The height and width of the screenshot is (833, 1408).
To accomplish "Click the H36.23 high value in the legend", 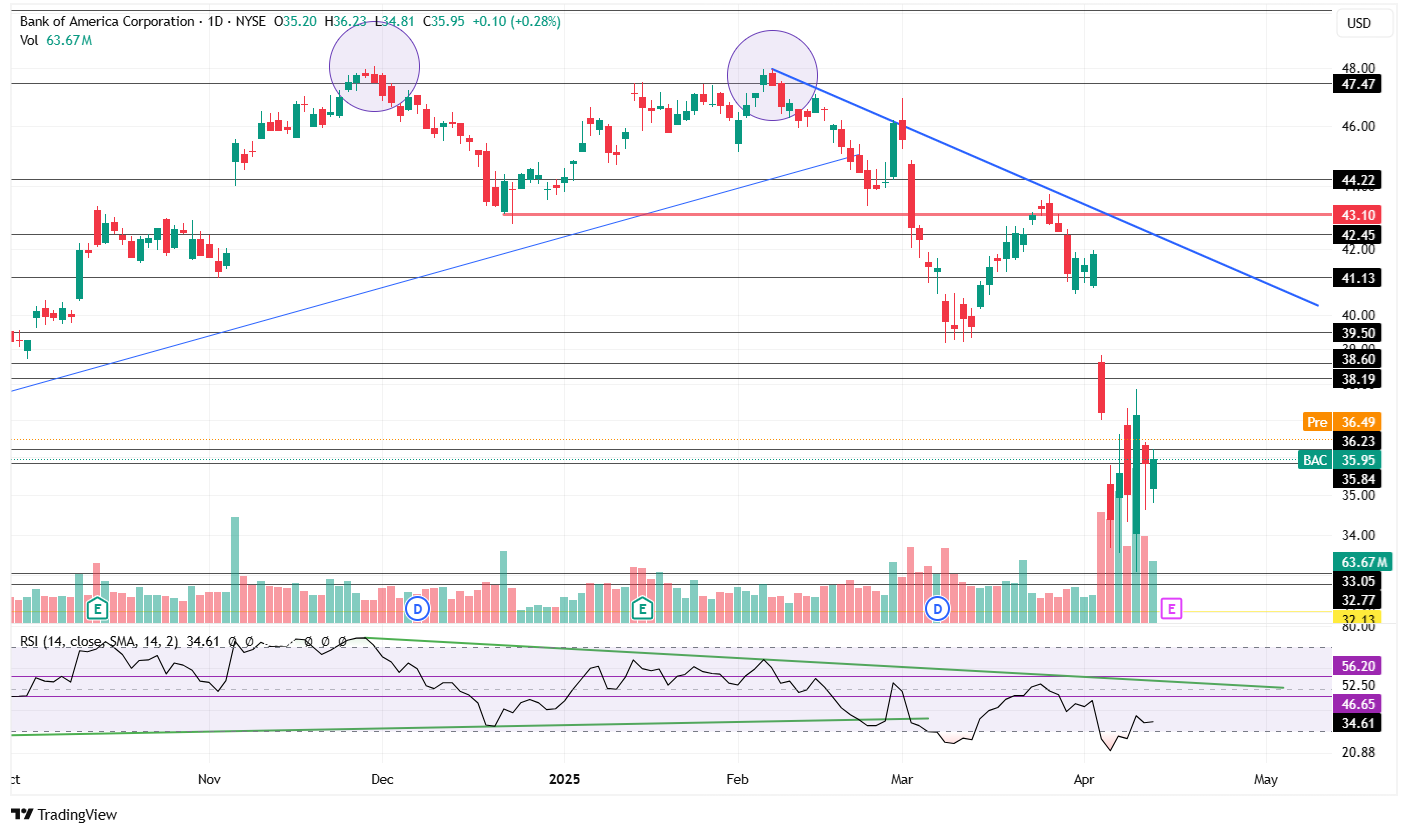I will click(346, 21).
